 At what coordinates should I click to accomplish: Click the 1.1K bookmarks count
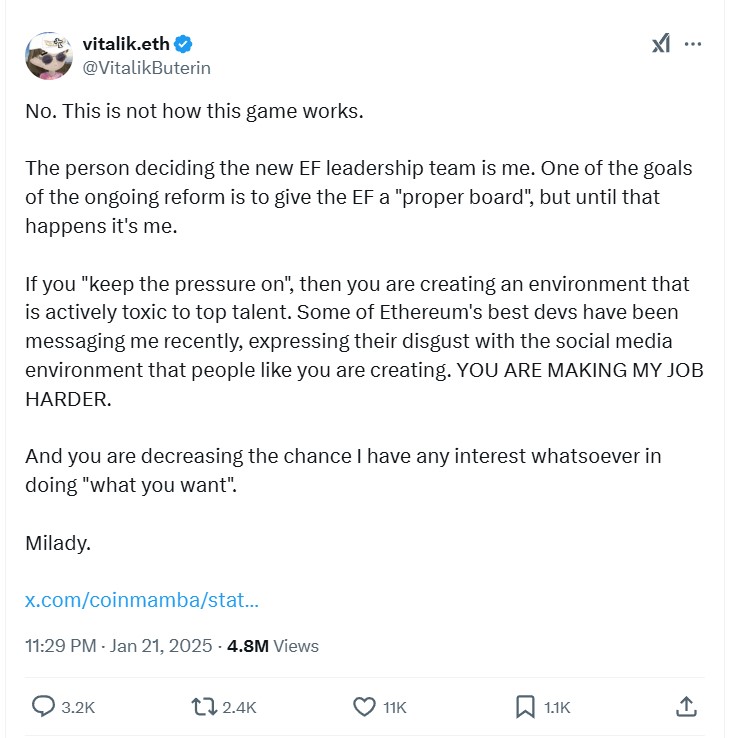(x=557, y=707)
